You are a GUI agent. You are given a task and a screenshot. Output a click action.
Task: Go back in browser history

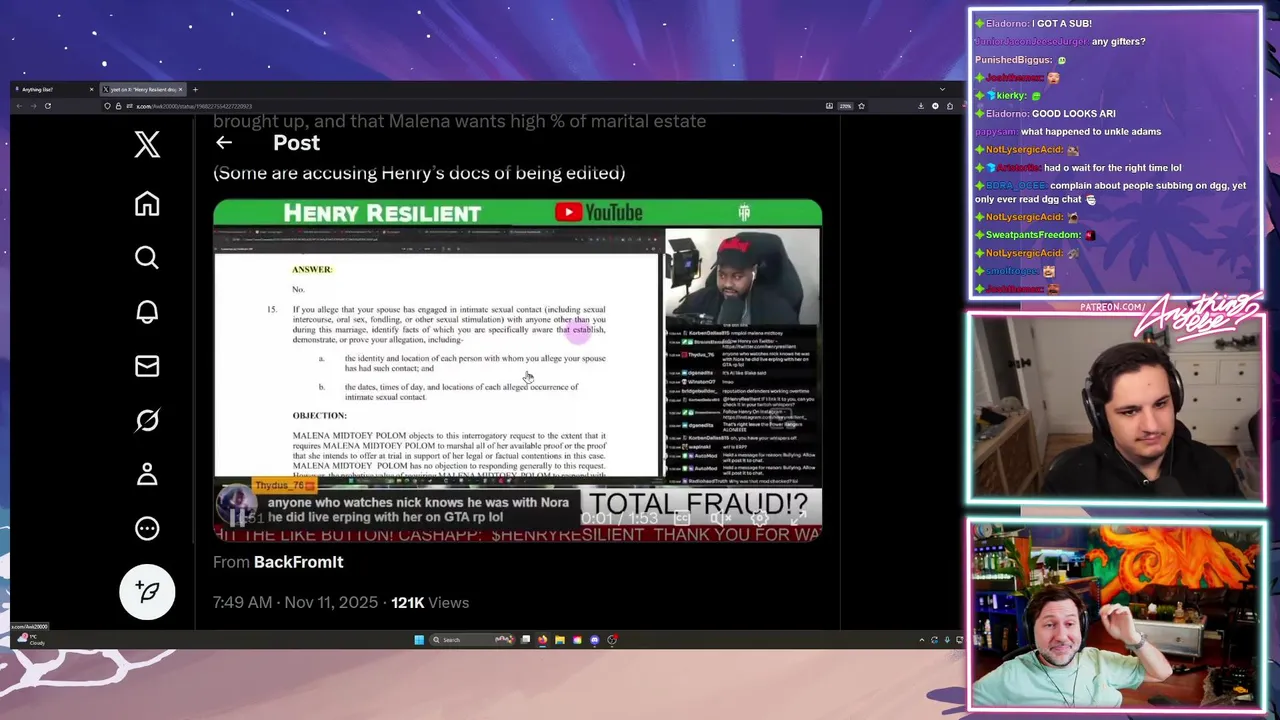tap(18, 106)
